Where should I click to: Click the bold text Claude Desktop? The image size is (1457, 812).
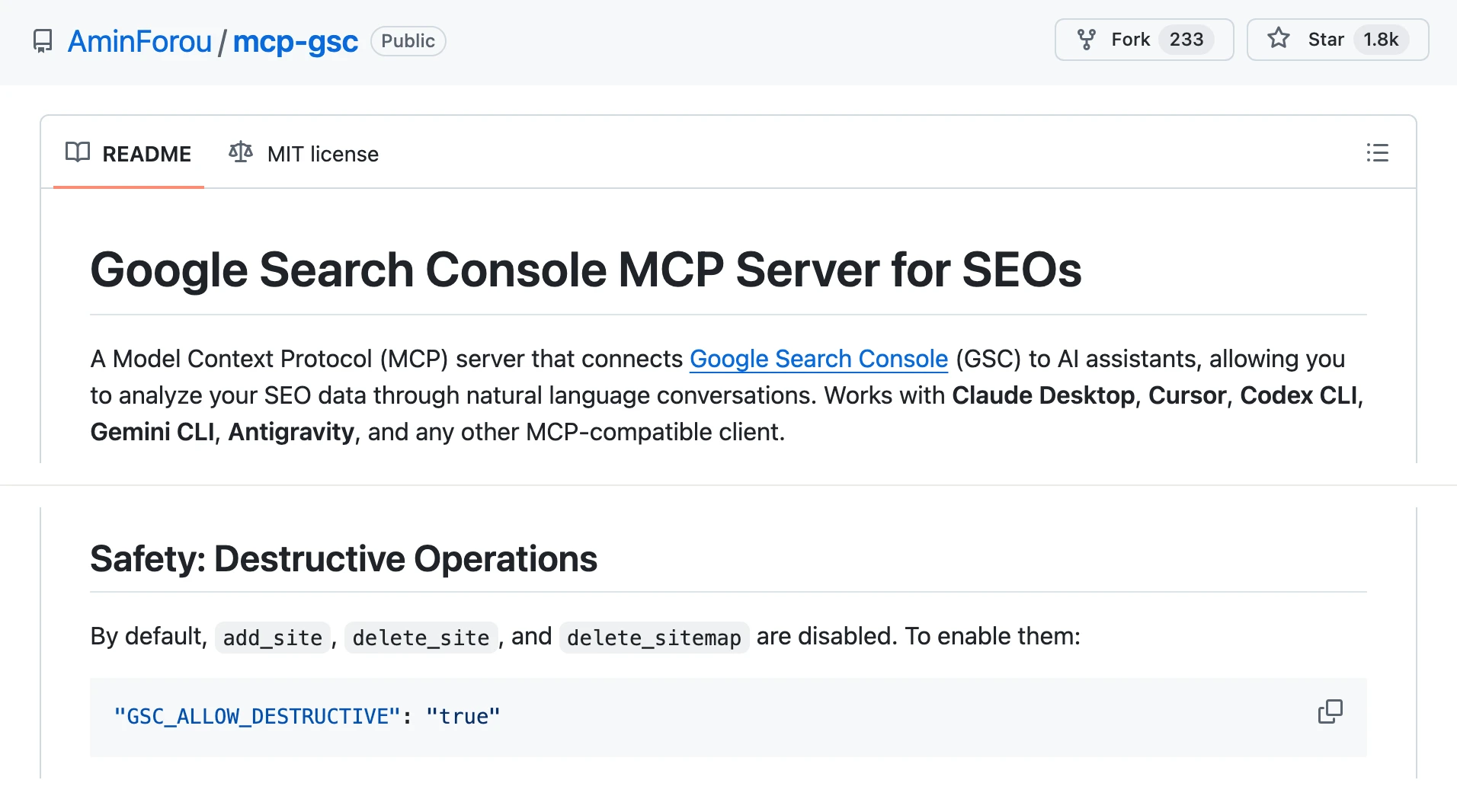coord(1043,395)
